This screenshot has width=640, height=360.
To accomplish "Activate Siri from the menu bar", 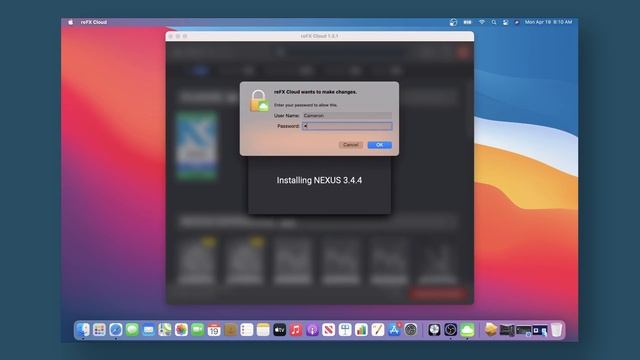I will pos(517,22).
